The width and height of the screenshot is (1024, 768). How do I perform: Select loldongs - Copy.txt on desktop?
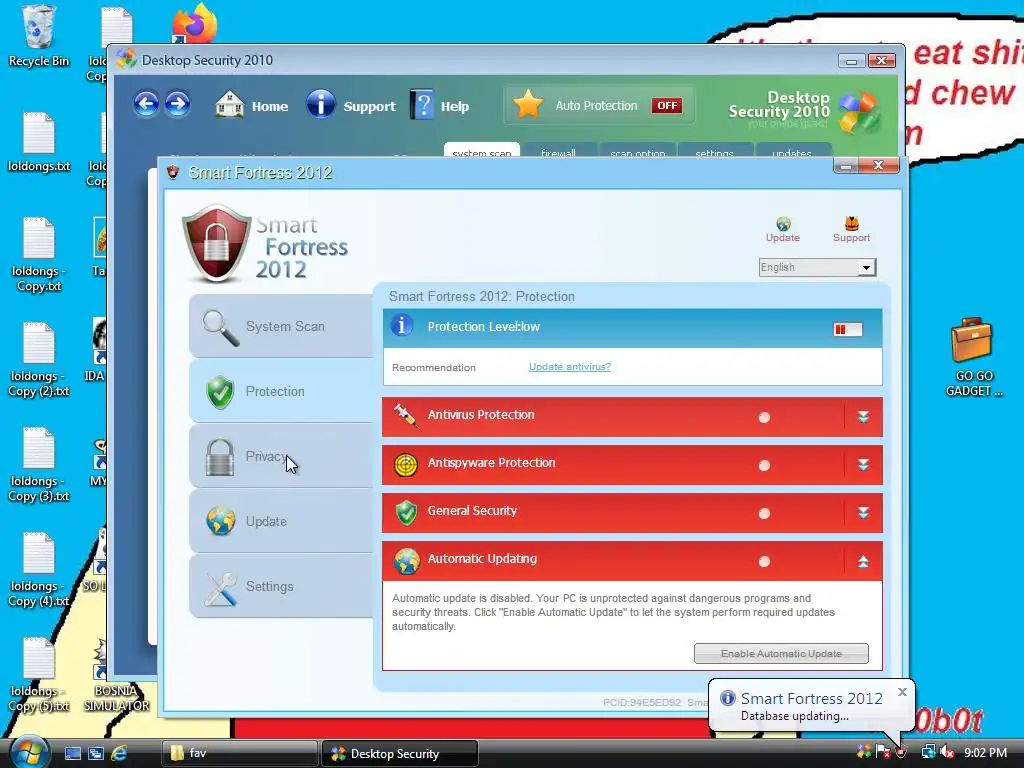(39, 255)
